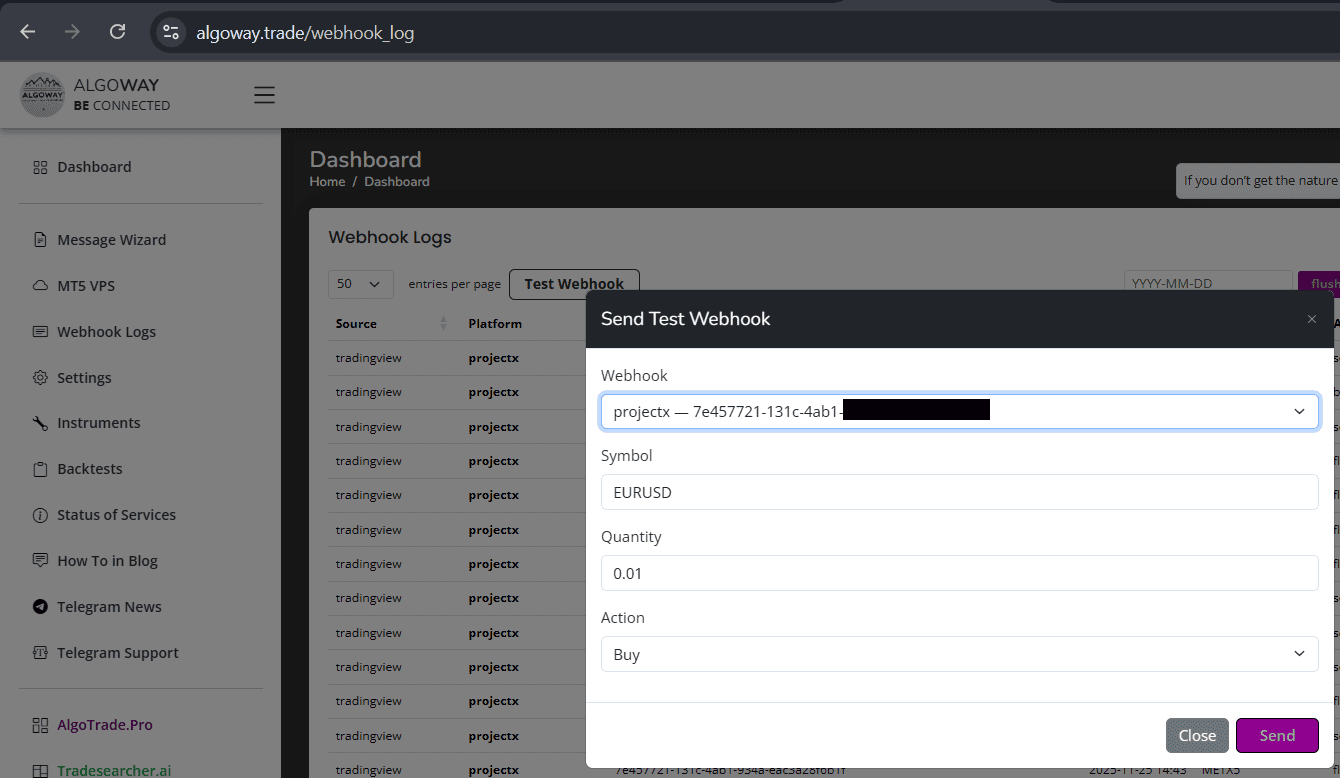
Task: Click the flush button
Action: click(1327, 283)
